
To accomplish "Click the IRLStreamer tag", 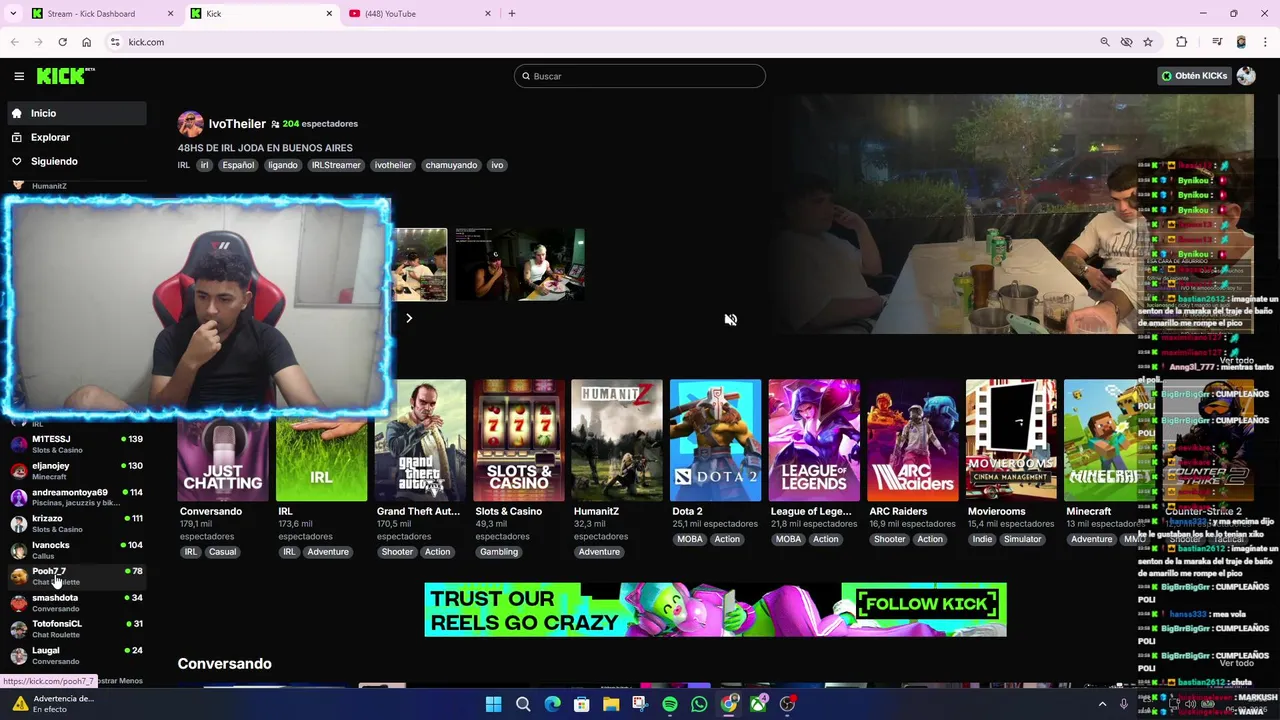I will coord(336,165).
